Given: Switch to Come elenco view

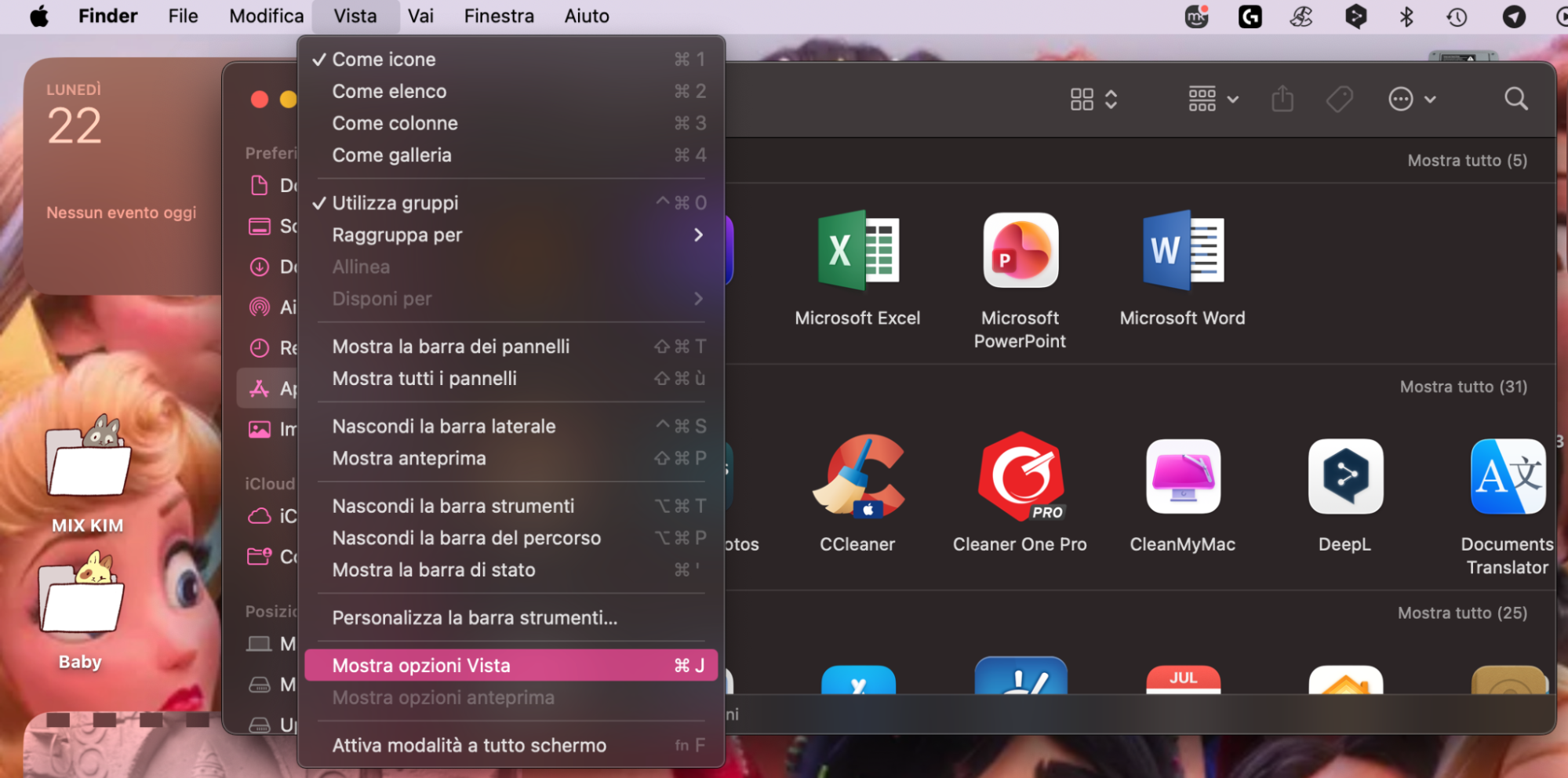Looking at the screenshot, I should [511, 91].
